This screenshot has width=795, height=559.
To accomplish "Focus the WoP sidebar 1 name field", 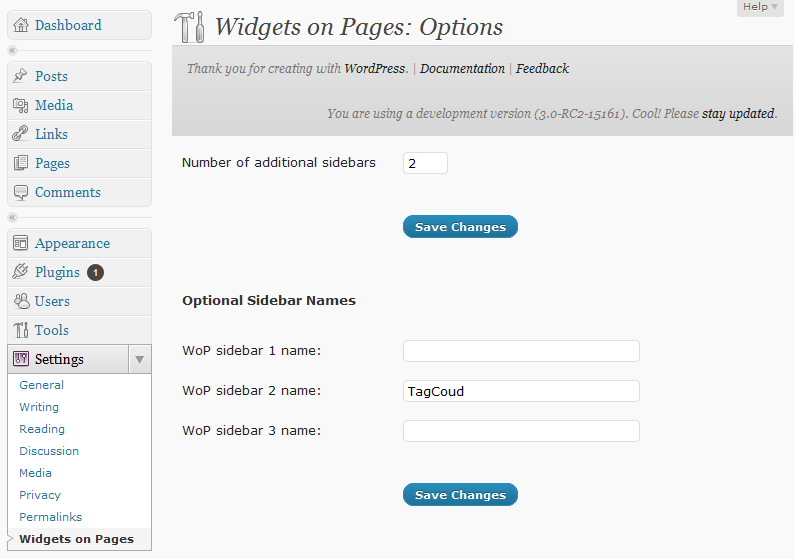I will coord(521,351).
